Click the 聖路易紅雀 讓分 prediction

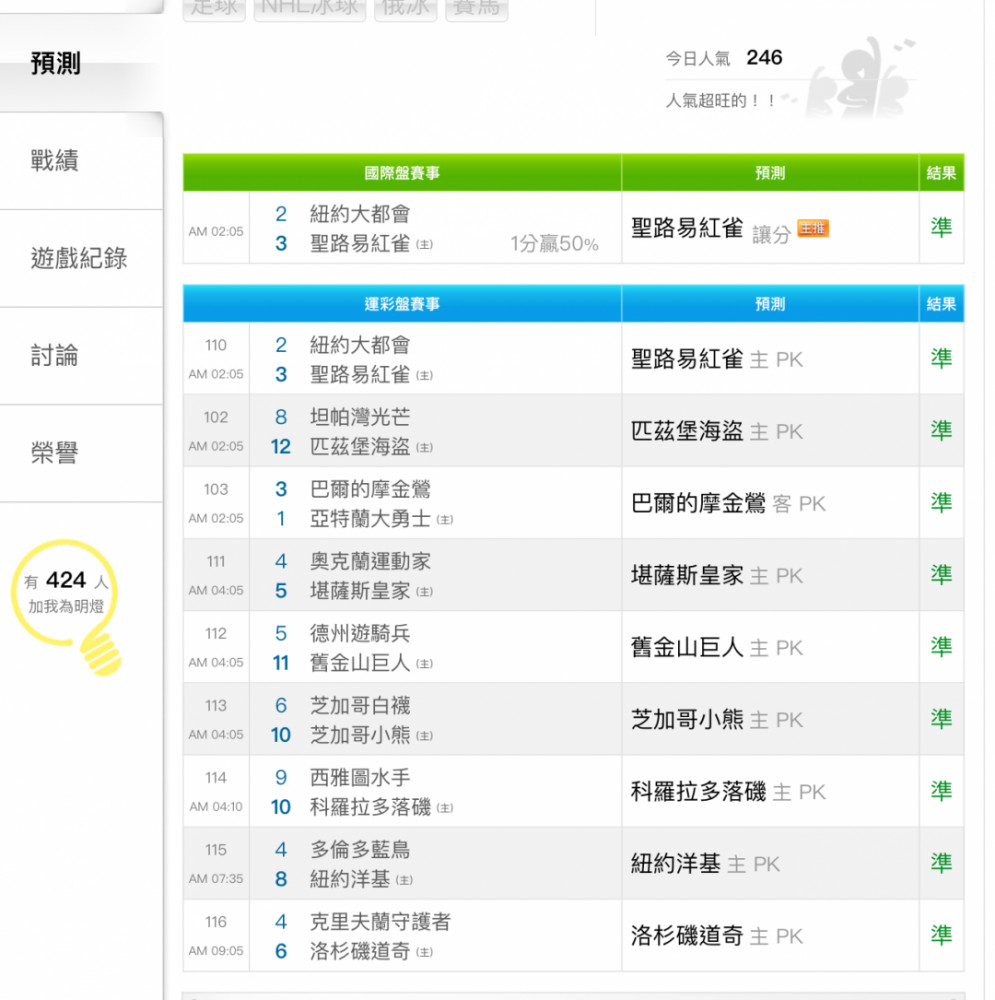(x=711, y=229)
